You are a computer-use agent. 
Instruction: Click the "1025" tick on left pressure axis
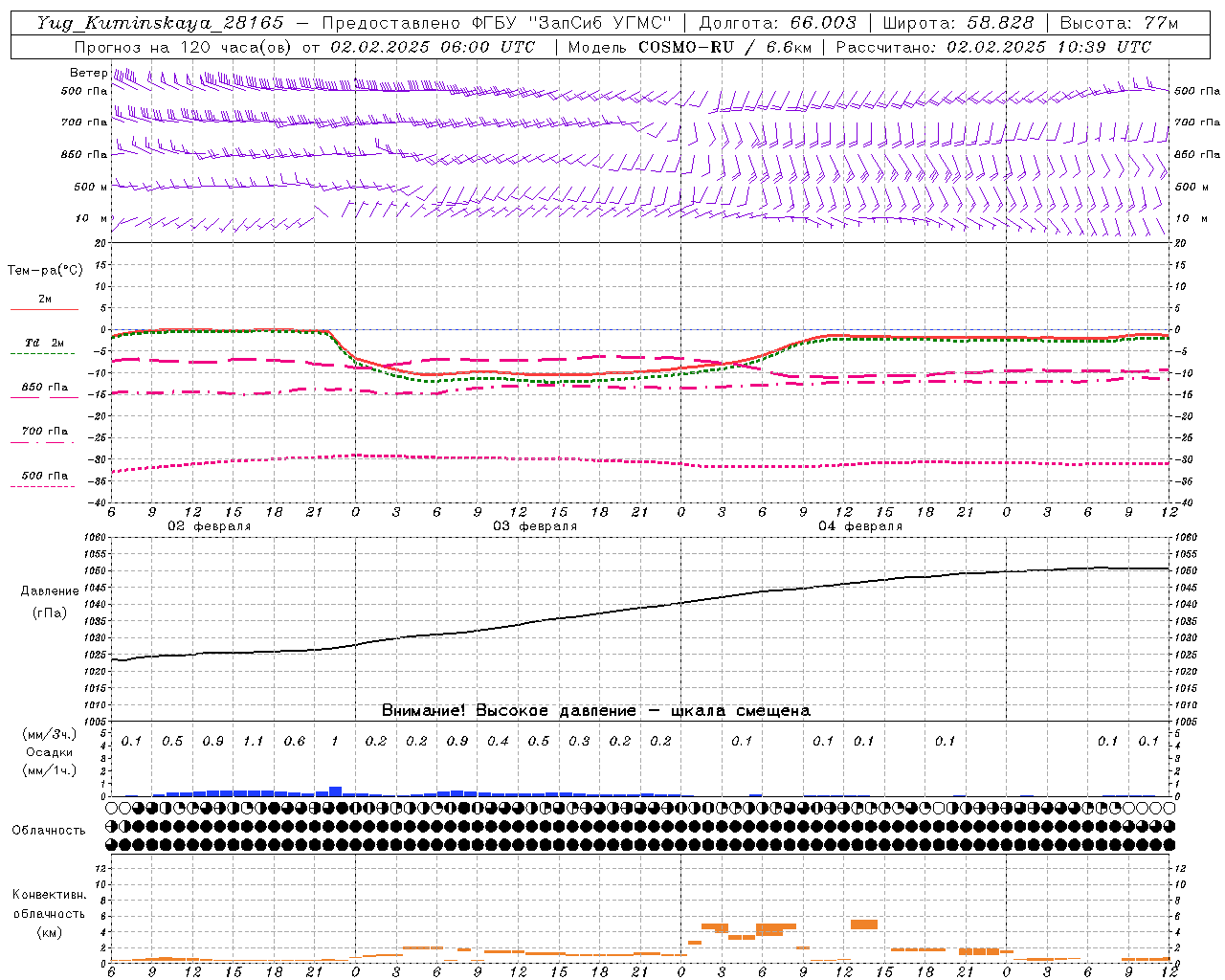tap(96, 655)
